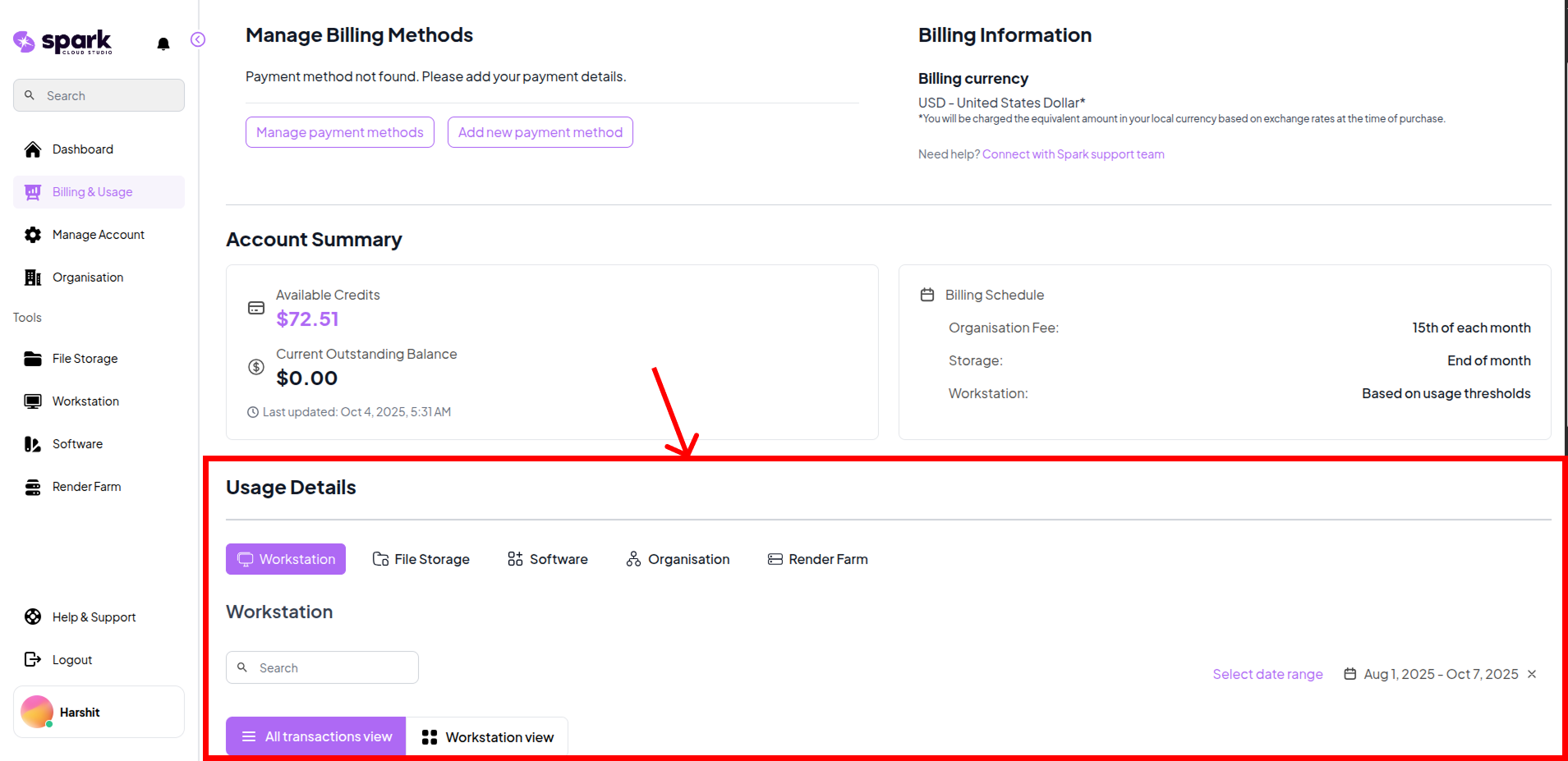Click Logout in the sidebar
The width and height of the screenshot is (1568, 761).
click(x=71, y=660)
